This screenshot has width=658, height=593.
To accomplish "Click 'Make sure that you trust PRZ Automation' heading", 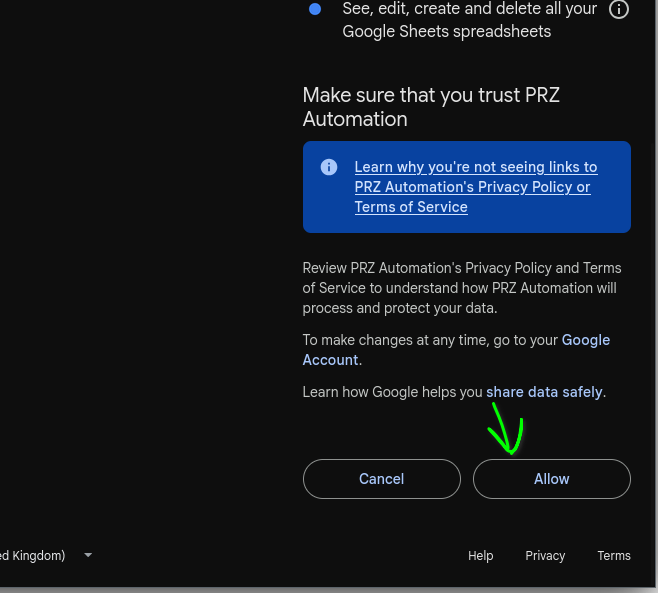I will click(x=431, y=107).
